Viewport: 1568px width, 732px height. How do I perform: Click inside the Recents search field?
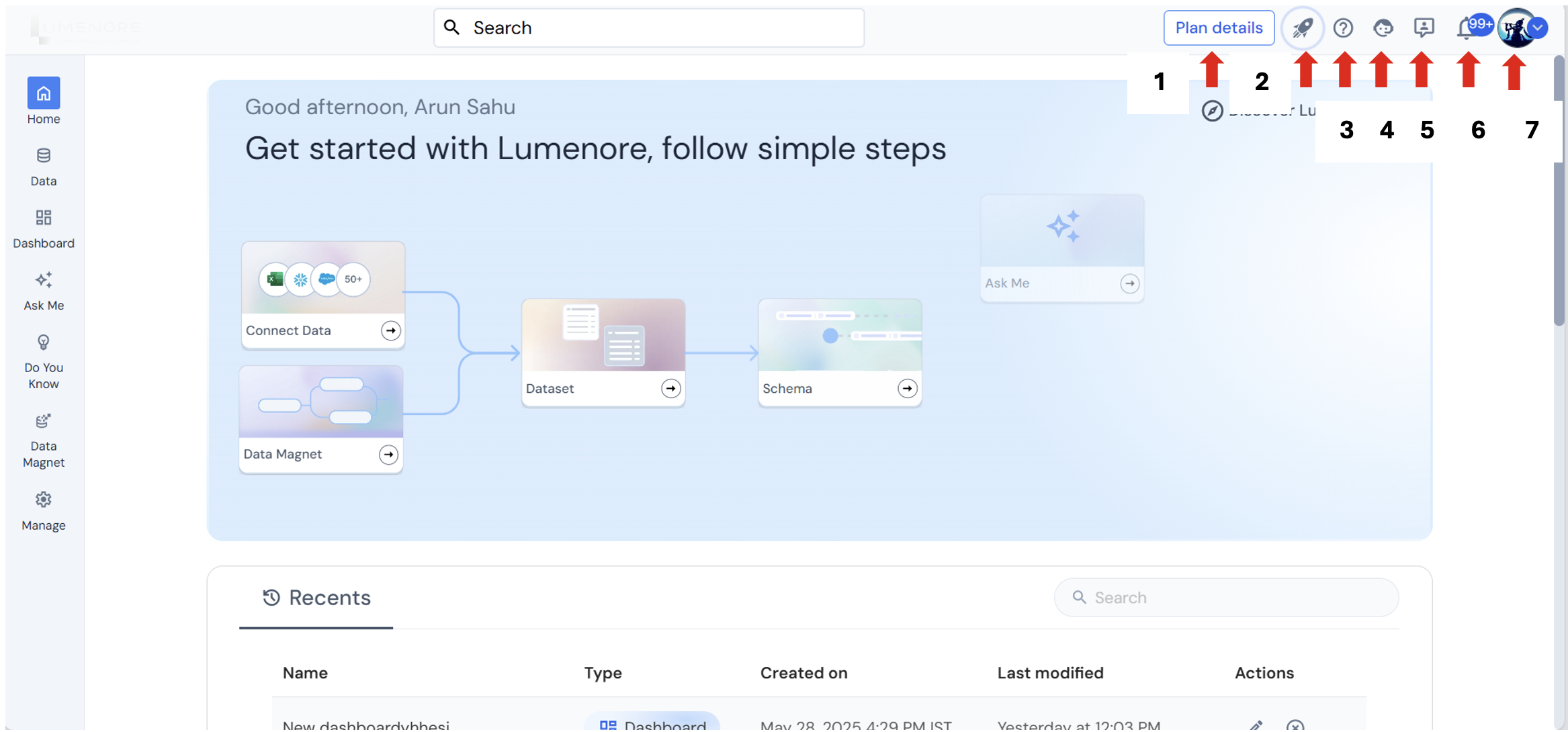[x=1225, y=597]
